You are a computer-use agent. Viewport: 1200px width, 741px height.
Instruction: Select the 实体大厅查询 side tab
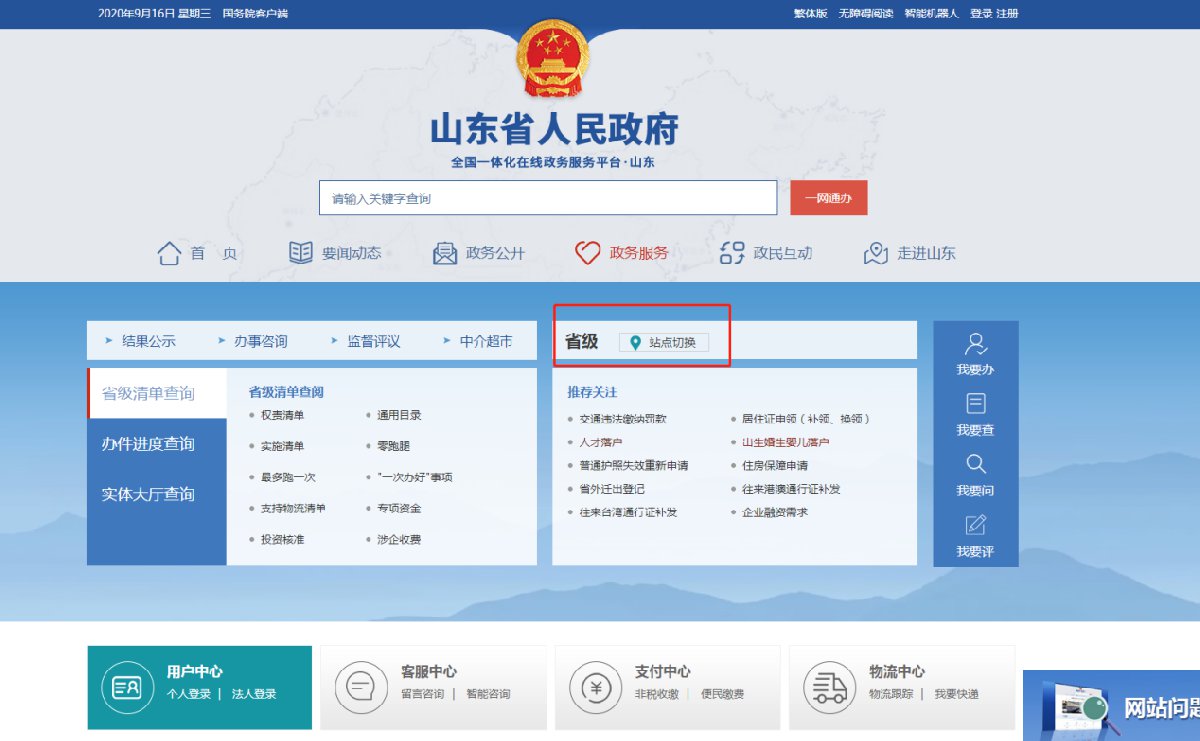[x=157, y=494]
